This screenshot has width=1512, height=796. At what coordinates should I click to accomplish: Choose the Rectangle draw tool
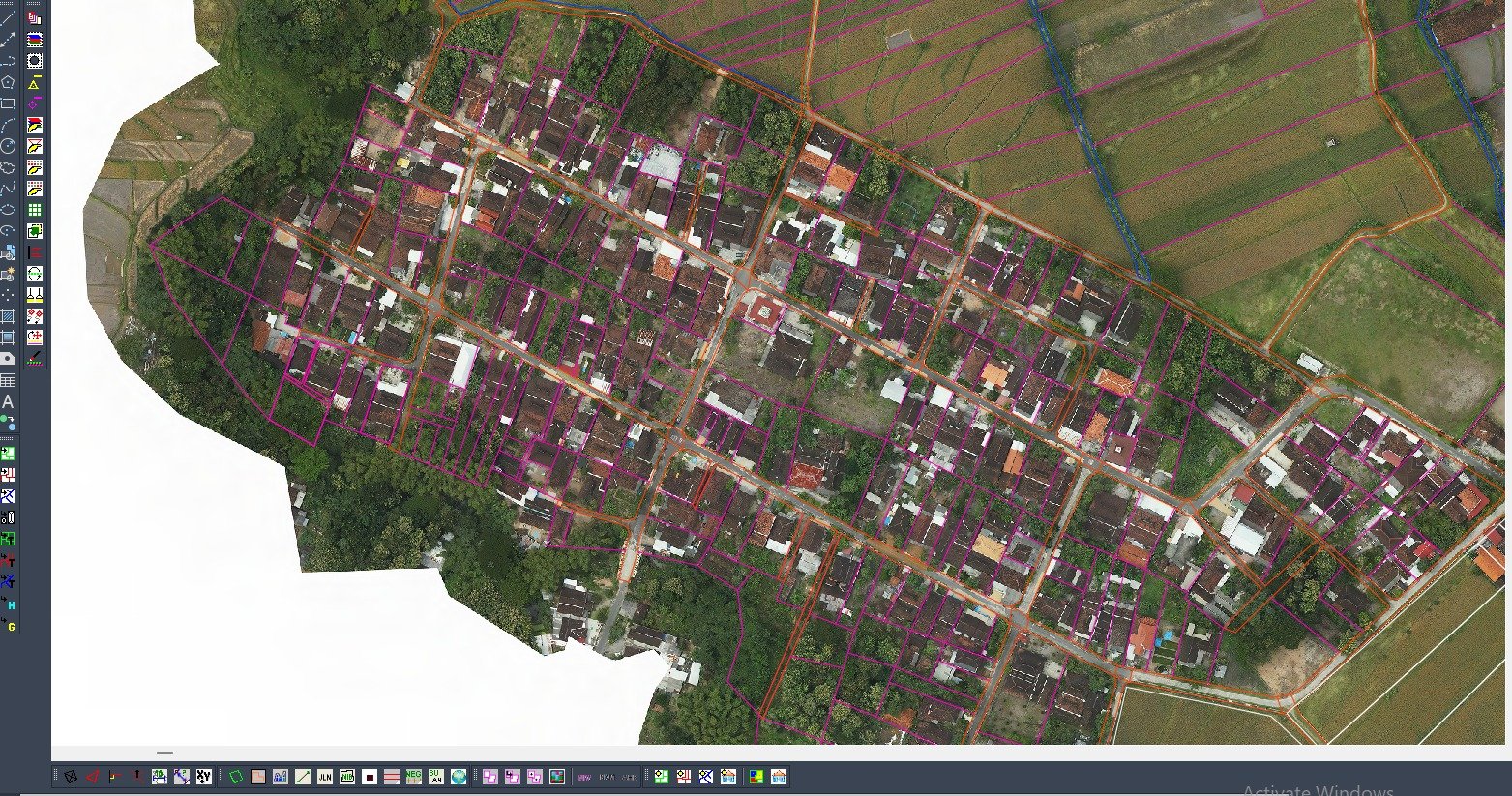8,103
